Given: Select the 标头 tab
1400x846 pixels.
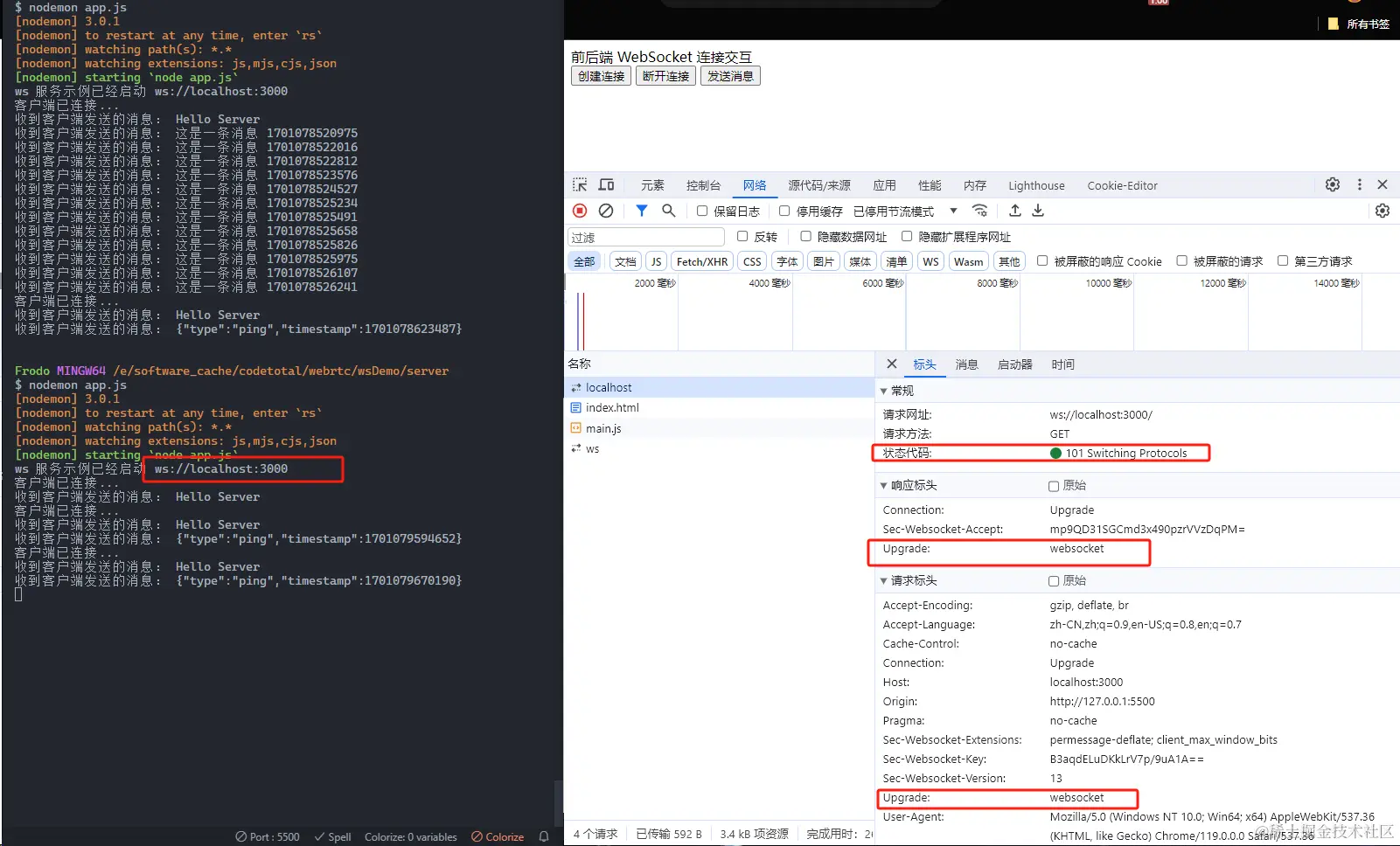Looking at the screenshot, I should [x=924, y=364].
